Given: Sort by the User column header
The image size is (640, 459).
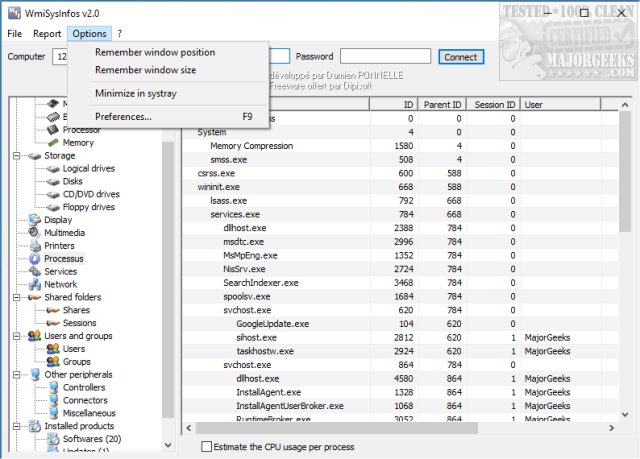Looking at the screenshot, I should click(560, 104).
